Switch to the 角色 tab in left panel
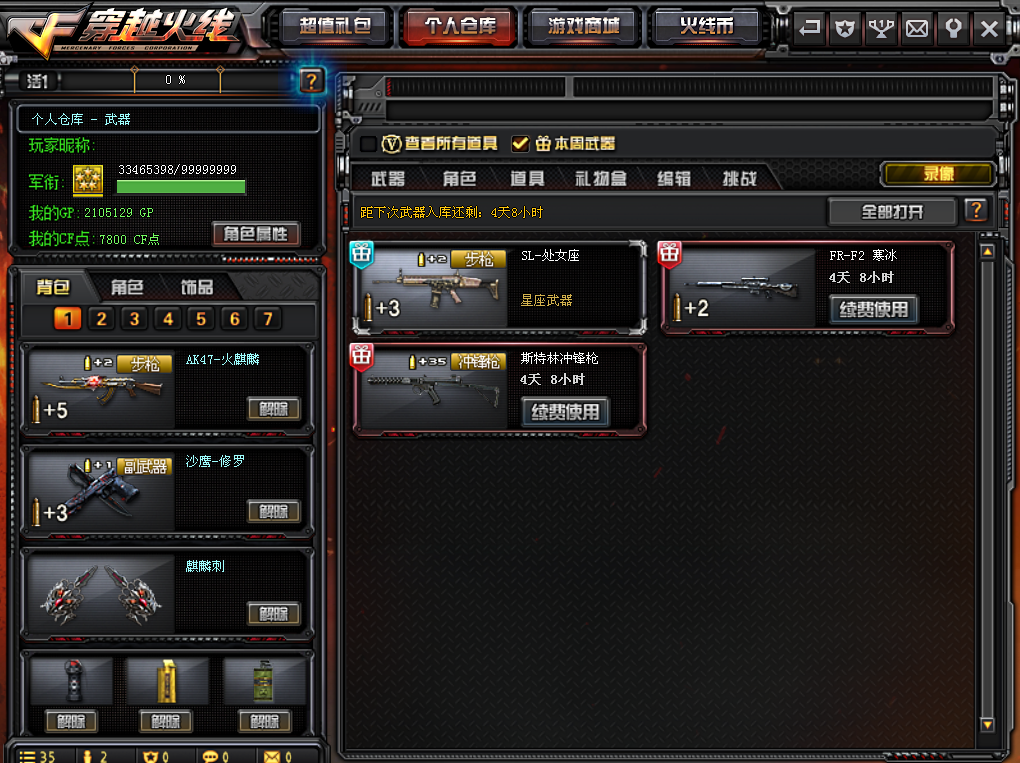Screen dimensions: 1020x763 [x=127, y=287]
